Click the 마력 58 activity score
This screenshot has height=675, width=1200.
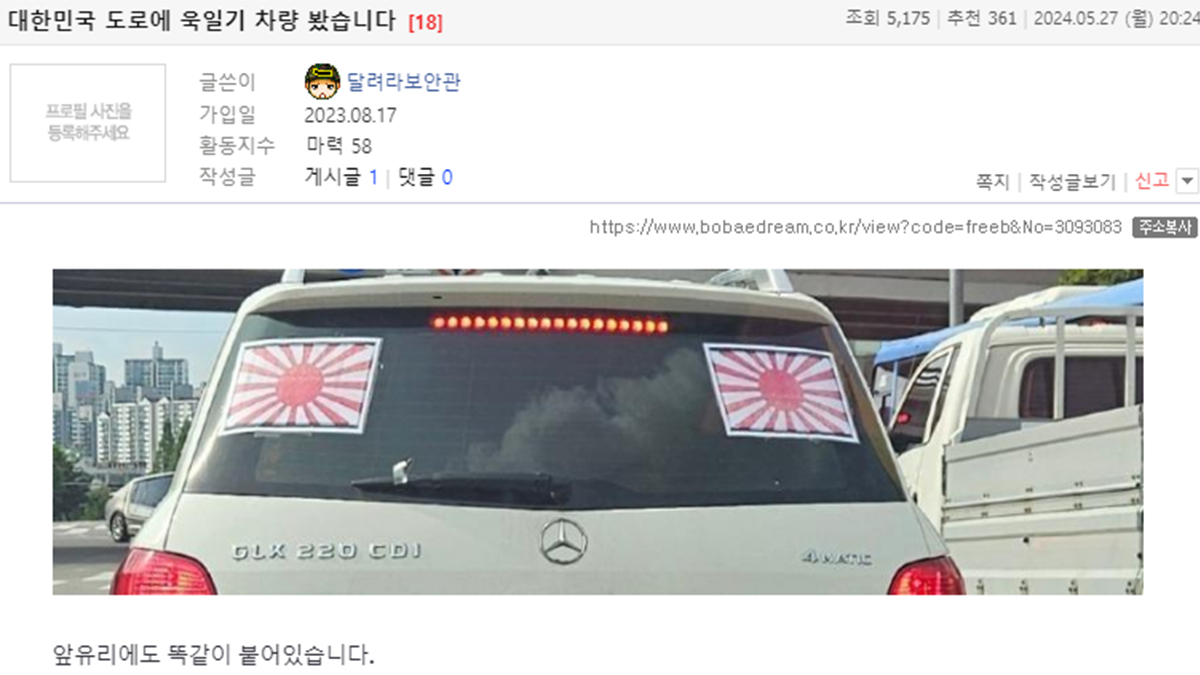coord(339,146)
